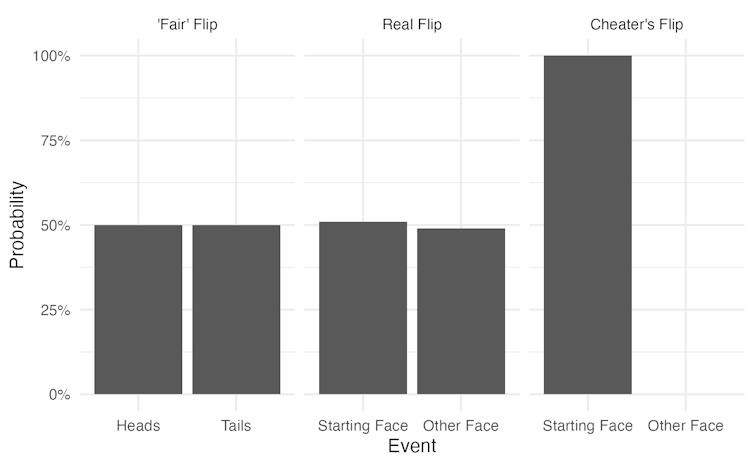The height and width of the screenshot is (466, 754).
Task: Click the Heads x-axis label
Action: (138, 426)
